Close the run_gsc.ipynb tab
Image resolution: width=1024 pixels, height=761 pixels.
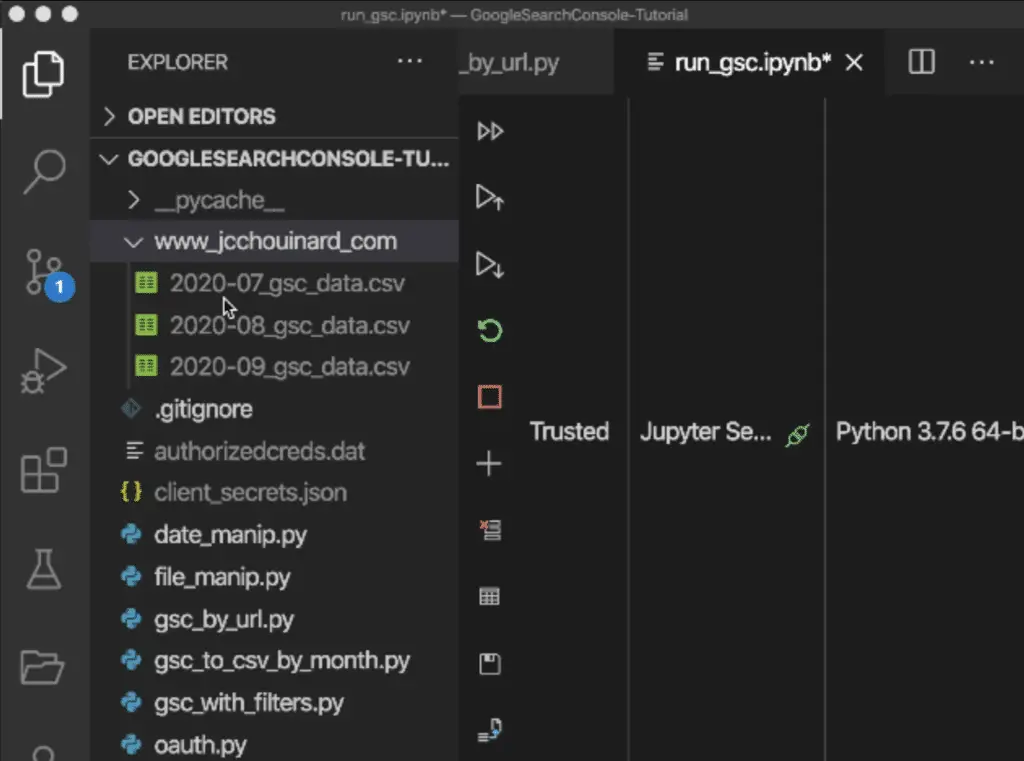(x=854, y=63)
